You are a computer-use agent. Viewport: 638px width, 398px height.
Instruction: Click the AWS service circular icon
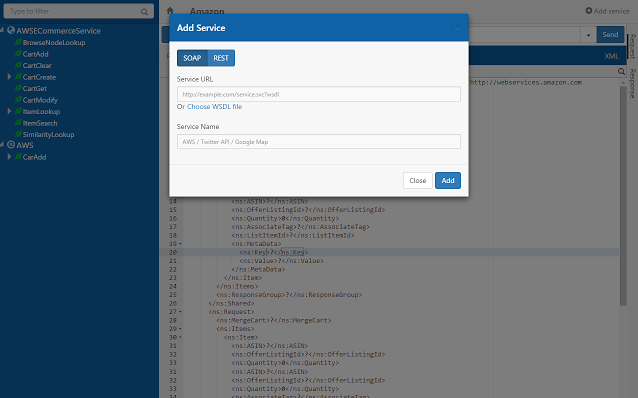[11, 145]
